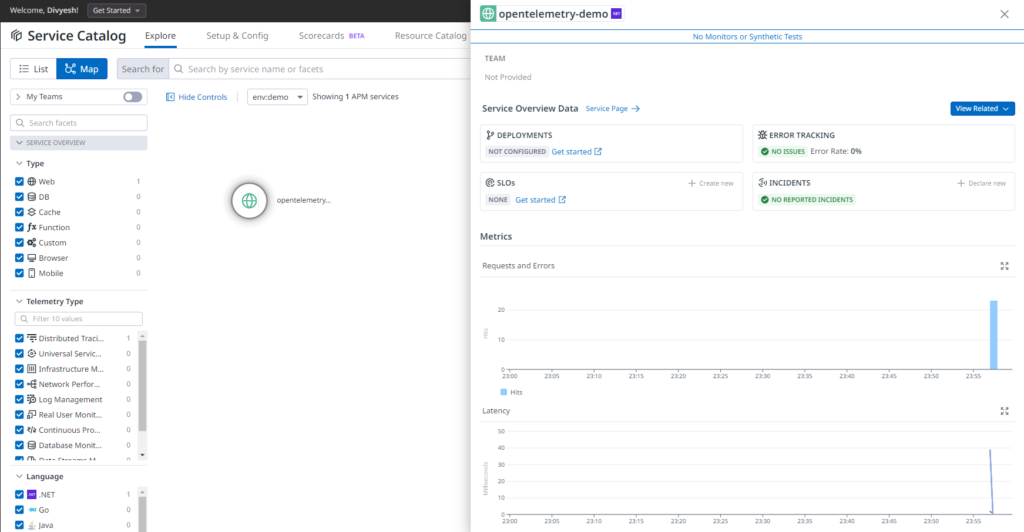Click the Custom gears type icon
Image resolution: width=1024 pixels, height=532 pixels.
31,242
